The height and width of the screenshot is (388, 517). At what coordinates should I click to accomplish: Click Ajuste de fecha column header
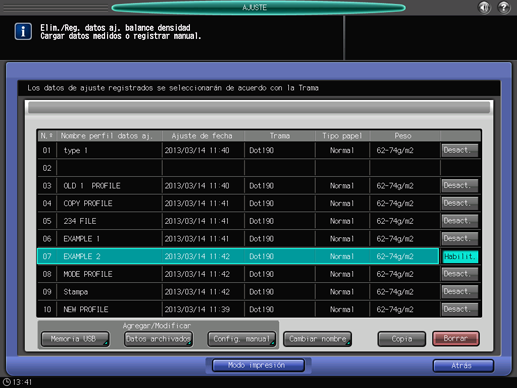203,136
